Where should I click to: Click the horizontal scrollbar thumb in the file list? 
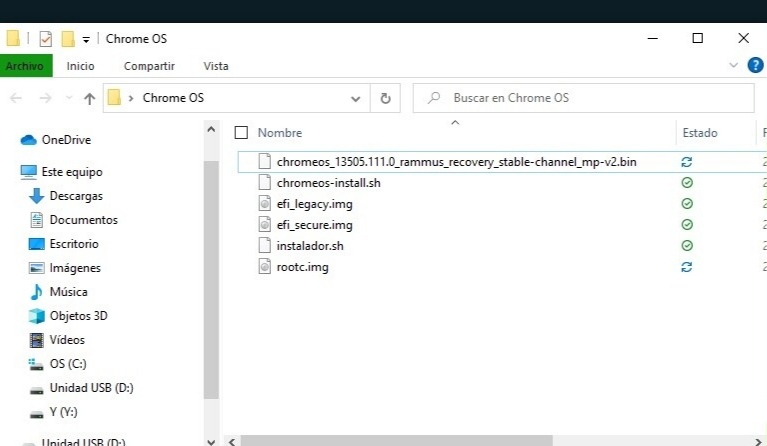(396, 441)
